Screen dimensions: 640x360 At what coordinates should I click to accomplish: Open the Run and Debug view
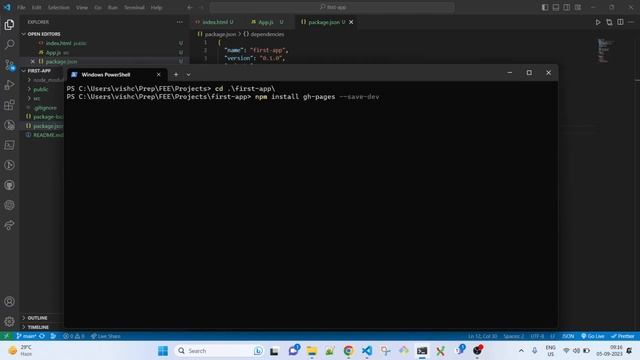coord(9,84)
